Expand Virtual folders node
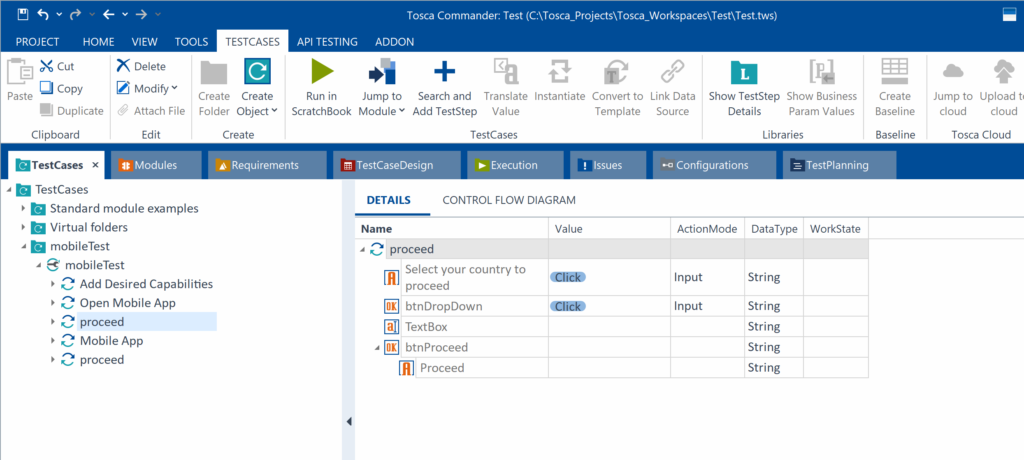The width and height of the screenshot is (1024, 460). 24,227
